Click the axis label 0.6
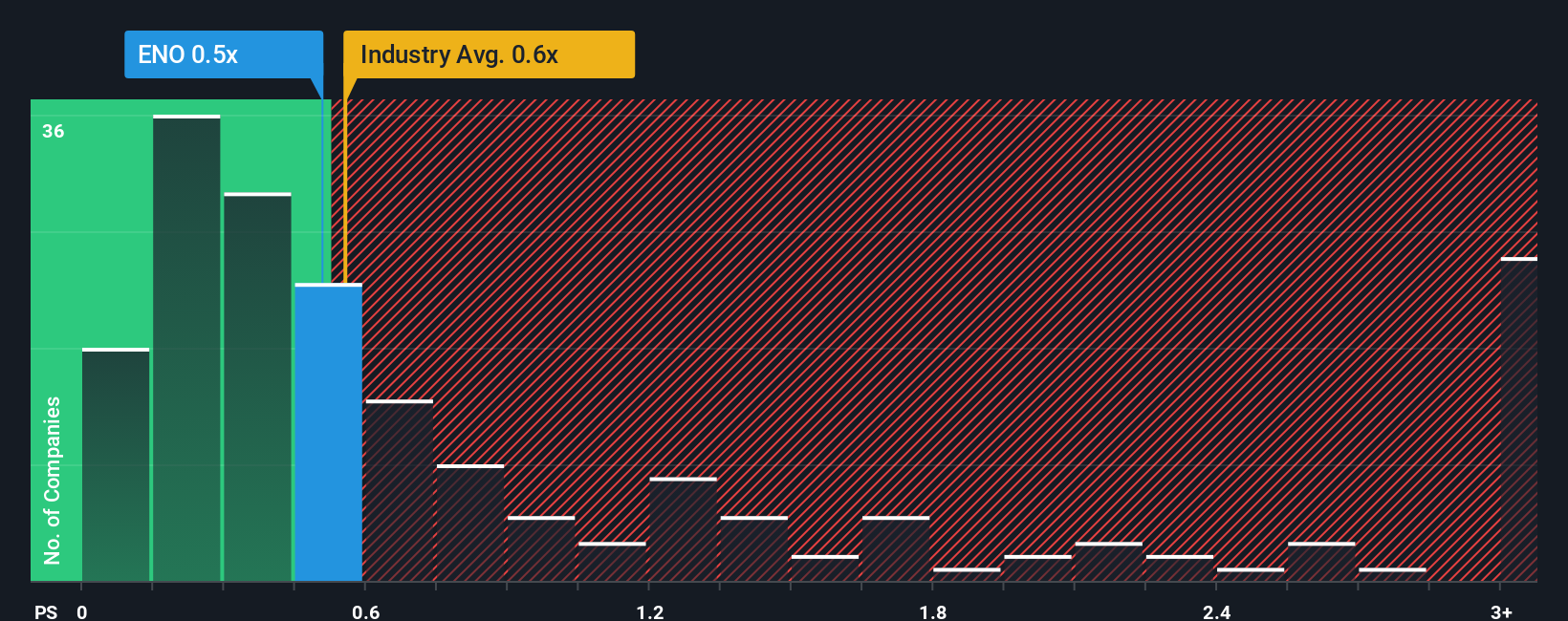The width and height of the screenshot is (1568, 621). (365, 611)
